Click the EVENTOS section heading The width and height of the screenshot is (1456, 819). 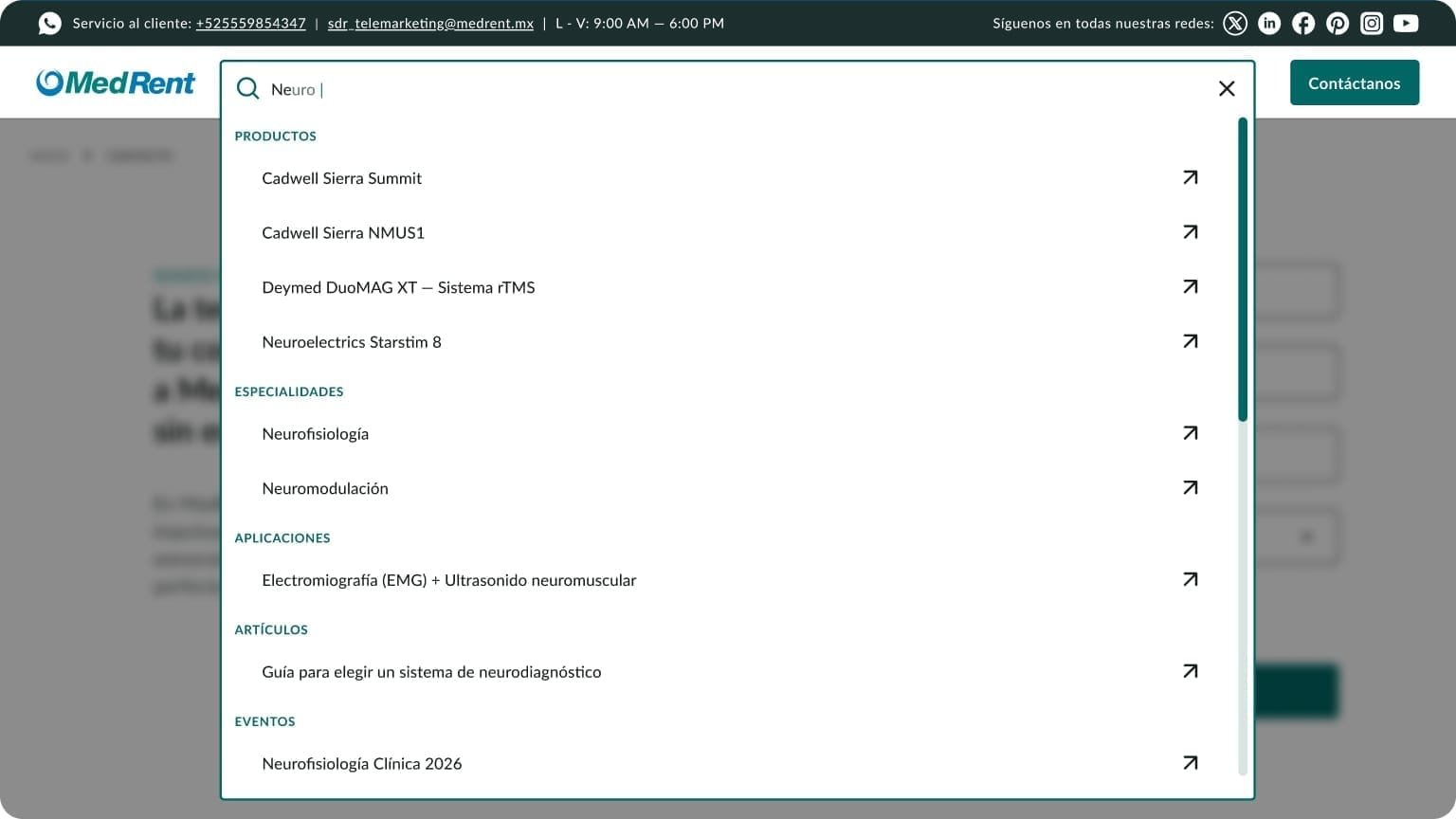tap(264, 721)
